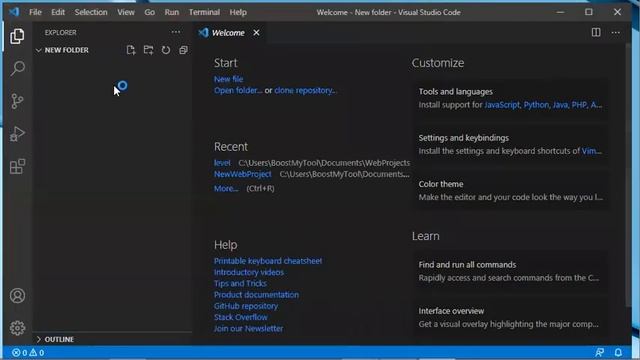
Task: Open recent project level
Action: (x=222, y=163)
